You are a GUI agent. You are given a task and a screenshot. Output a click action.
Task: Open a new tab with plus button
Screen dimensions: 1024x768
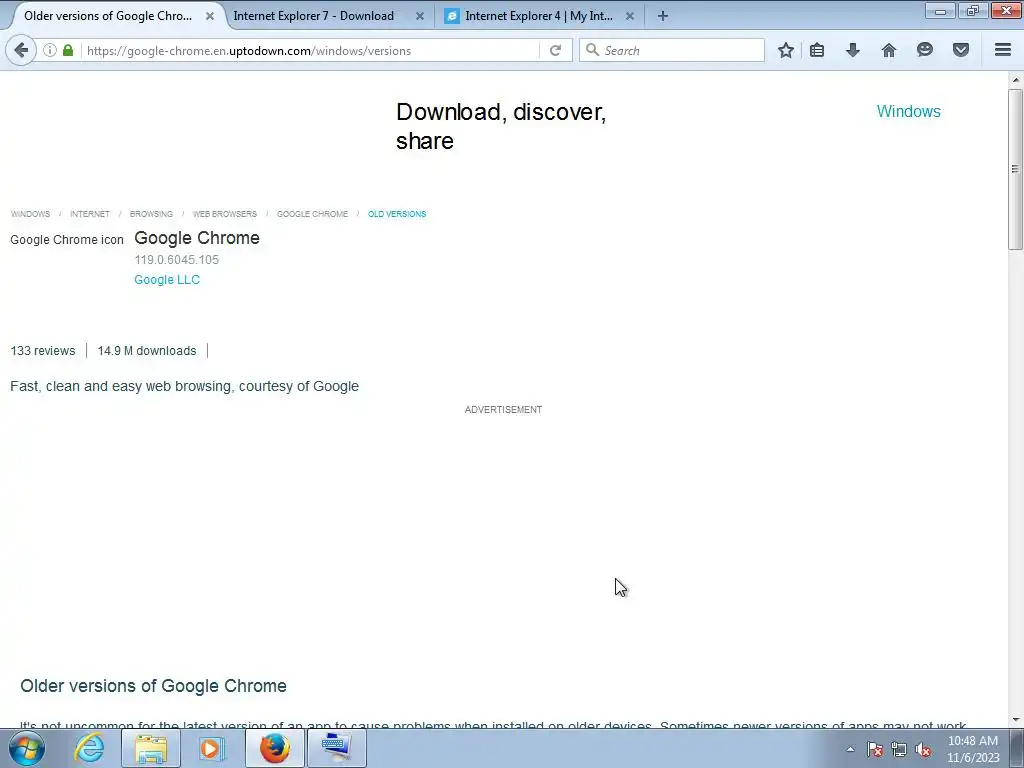tap(663, 16)
